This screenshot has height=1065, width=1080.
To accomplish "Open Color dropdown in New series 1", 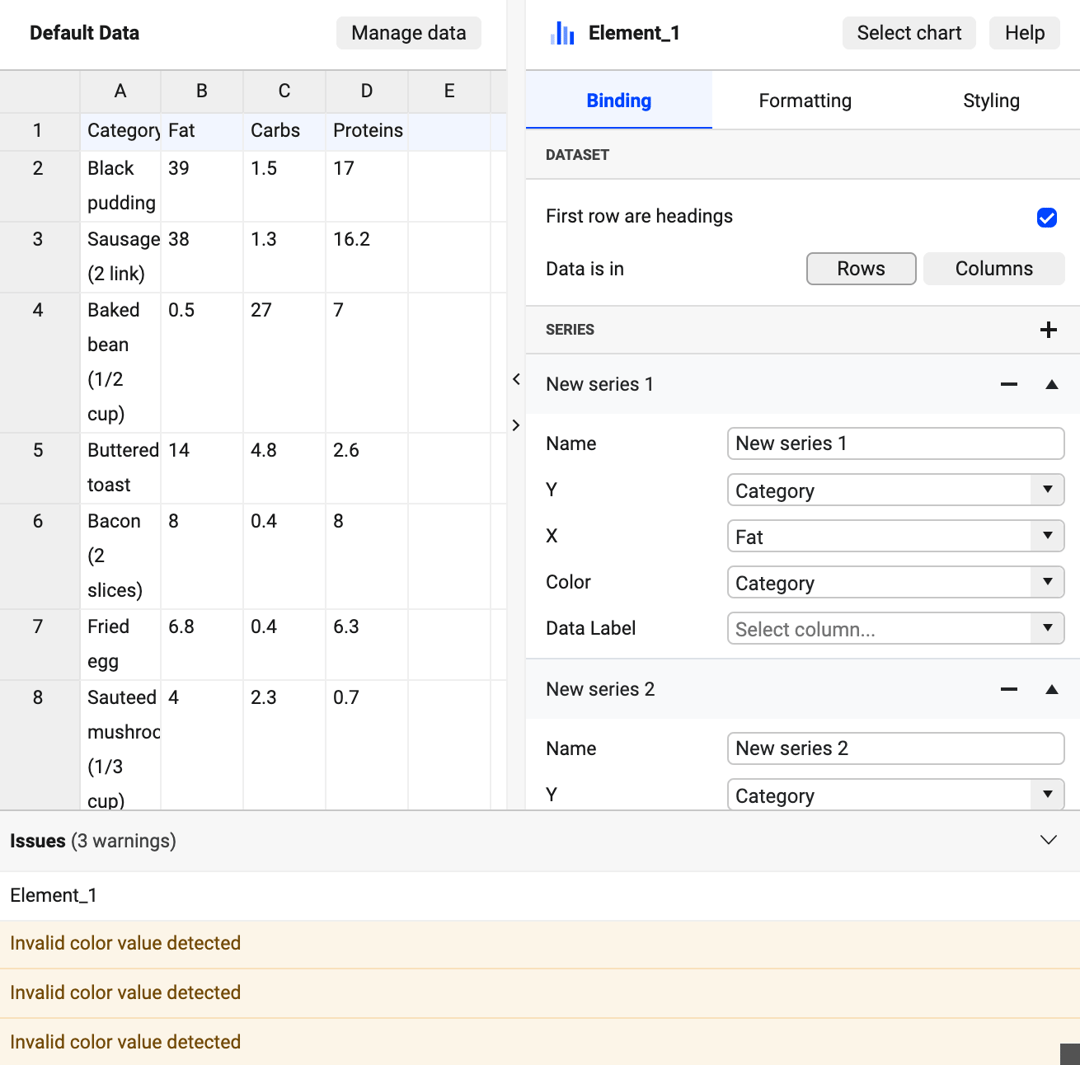I will [x=895, y=583].
